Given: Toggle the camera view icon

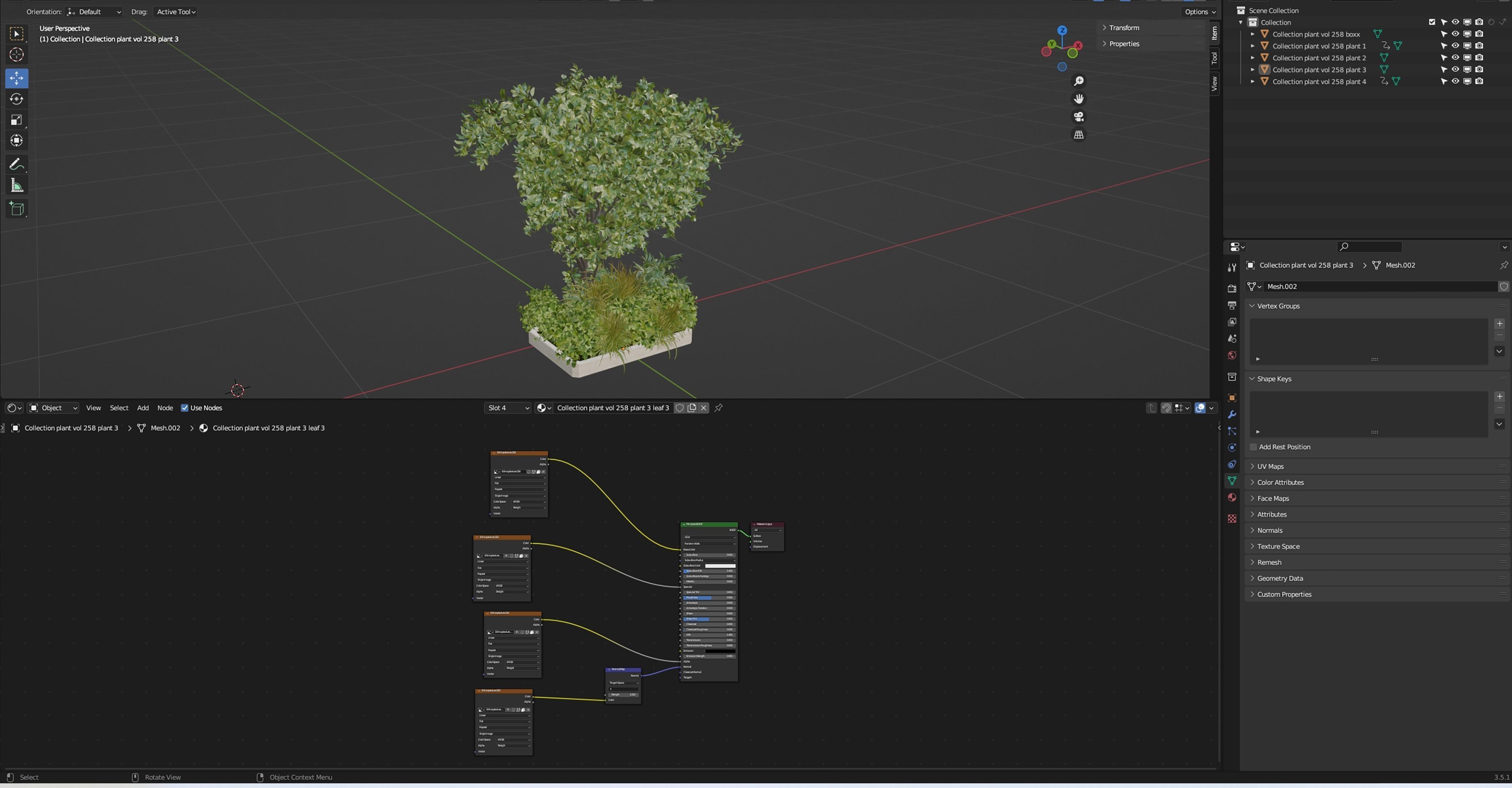Looking at the screenshot, I should tap(1078, 117).
